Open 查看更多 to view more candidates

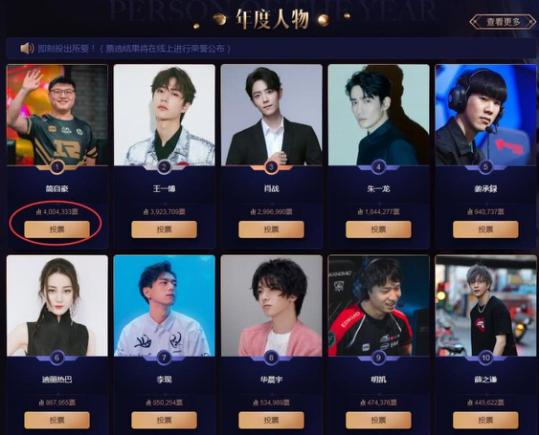(x=503, y=22)
